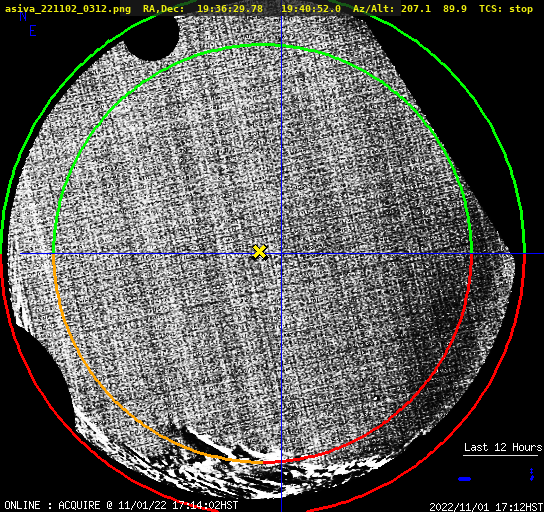Click the blue E east compass label

pyautogui.click(x=33, y=31)
